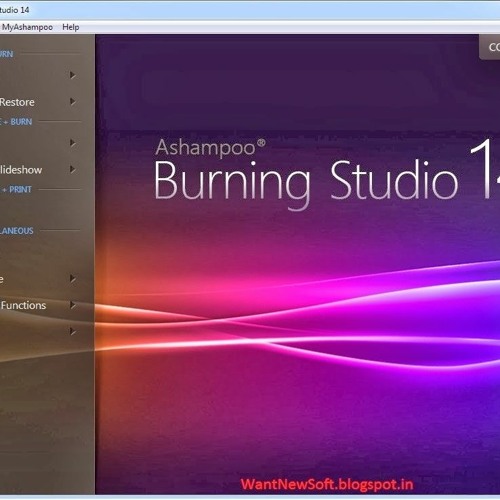The image size is (500, 500).
Task: Expand the arrow on the Slideshow row
Action: click(73, 169)
